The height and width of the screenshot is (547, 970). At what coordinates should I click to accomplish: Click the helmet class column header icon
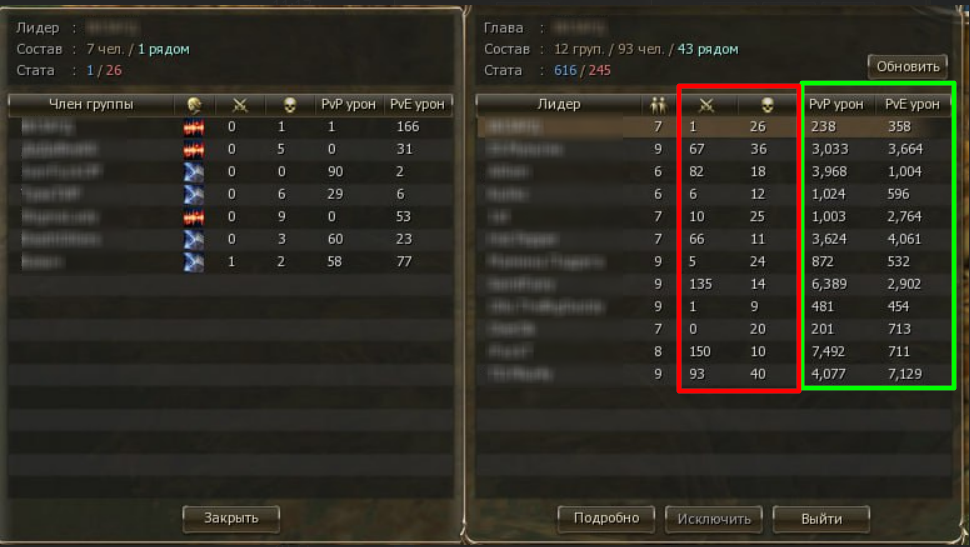pos(194,105)
